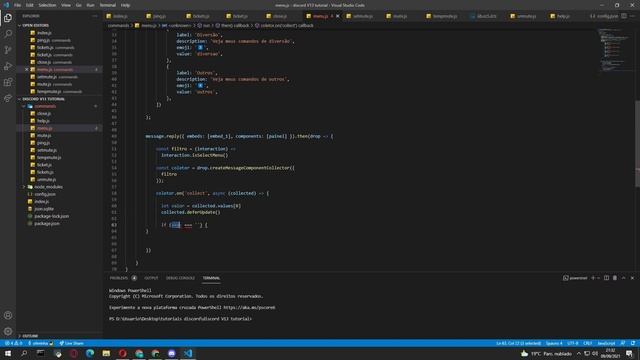This screenshot has height=360, width=640.
Task: Close the terminal panel
Action: (x=632, y=278)
